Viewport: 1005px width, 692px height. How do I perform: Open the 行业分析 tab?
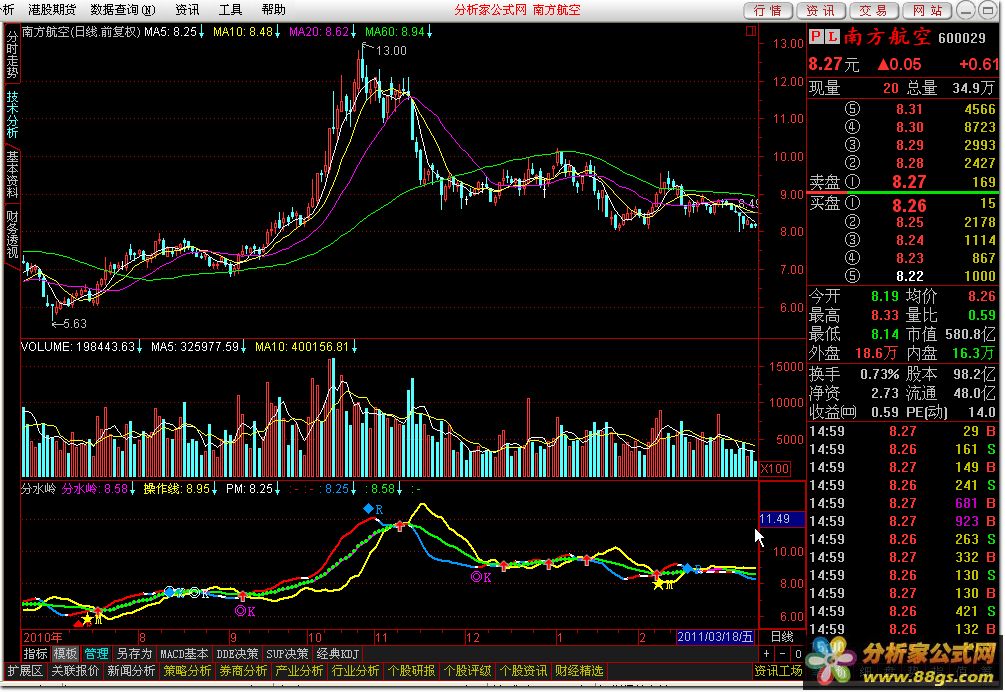point(356,671)
